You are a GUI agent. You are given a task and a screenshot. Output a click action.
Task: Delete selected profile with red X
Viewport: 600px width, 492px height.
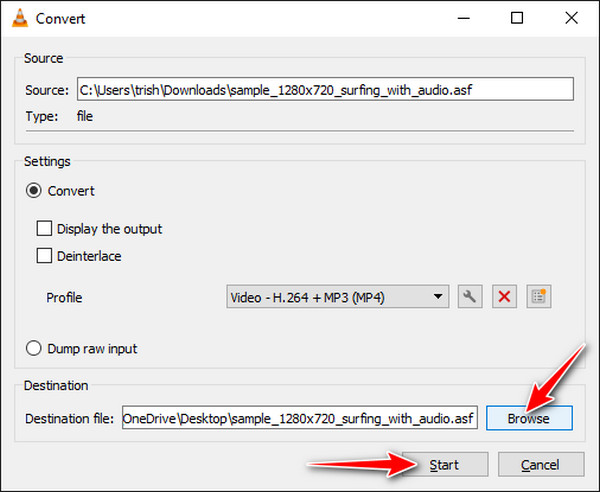click(x=504, y=297)
